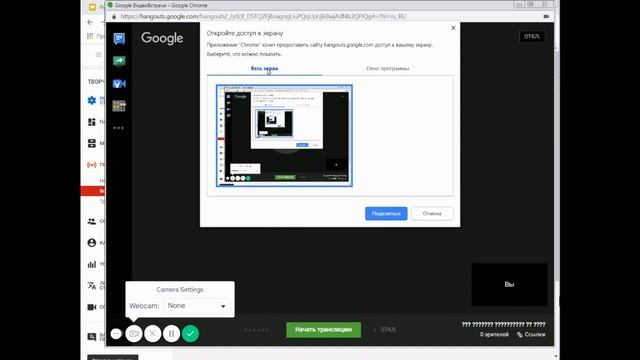This screenshot has height=360, width=640.
Task: Click the channel account icon in background sidebar
Action: pyautogui.click(x=92, y=243)
